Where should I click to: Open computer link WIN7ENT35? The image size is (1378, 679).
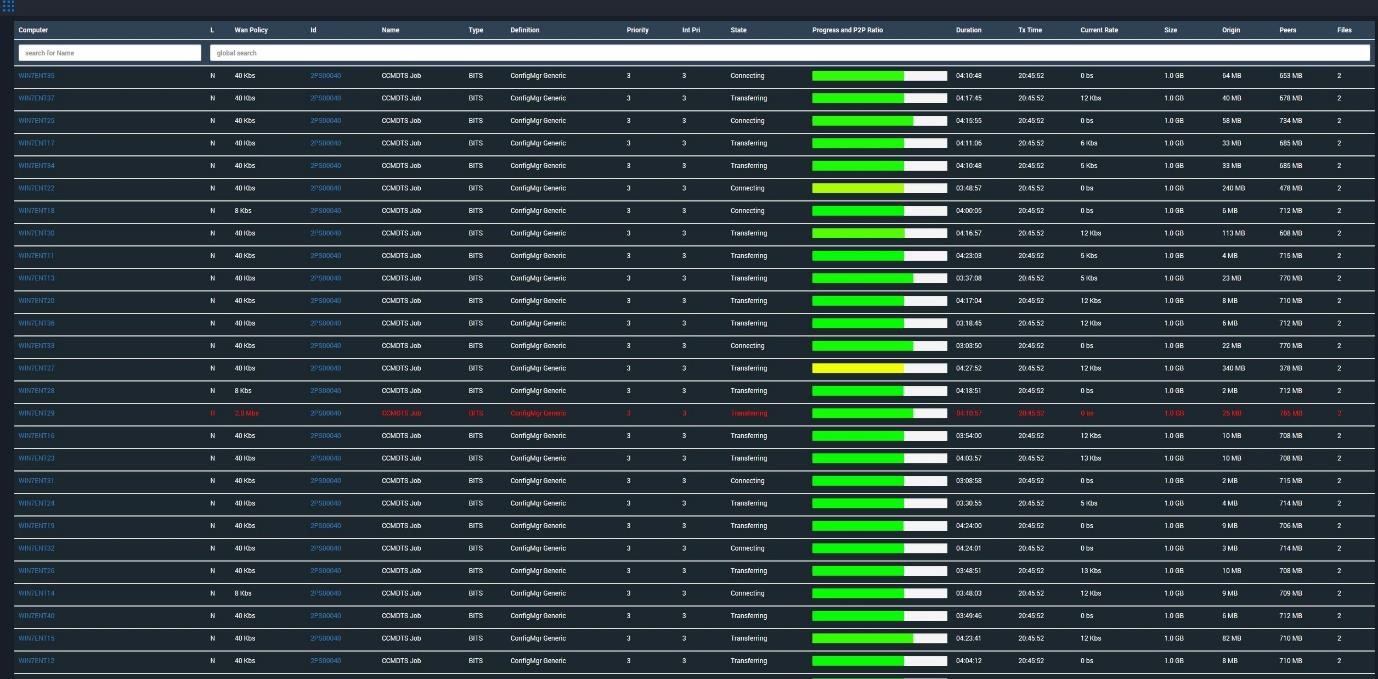[x=37, y=76]
